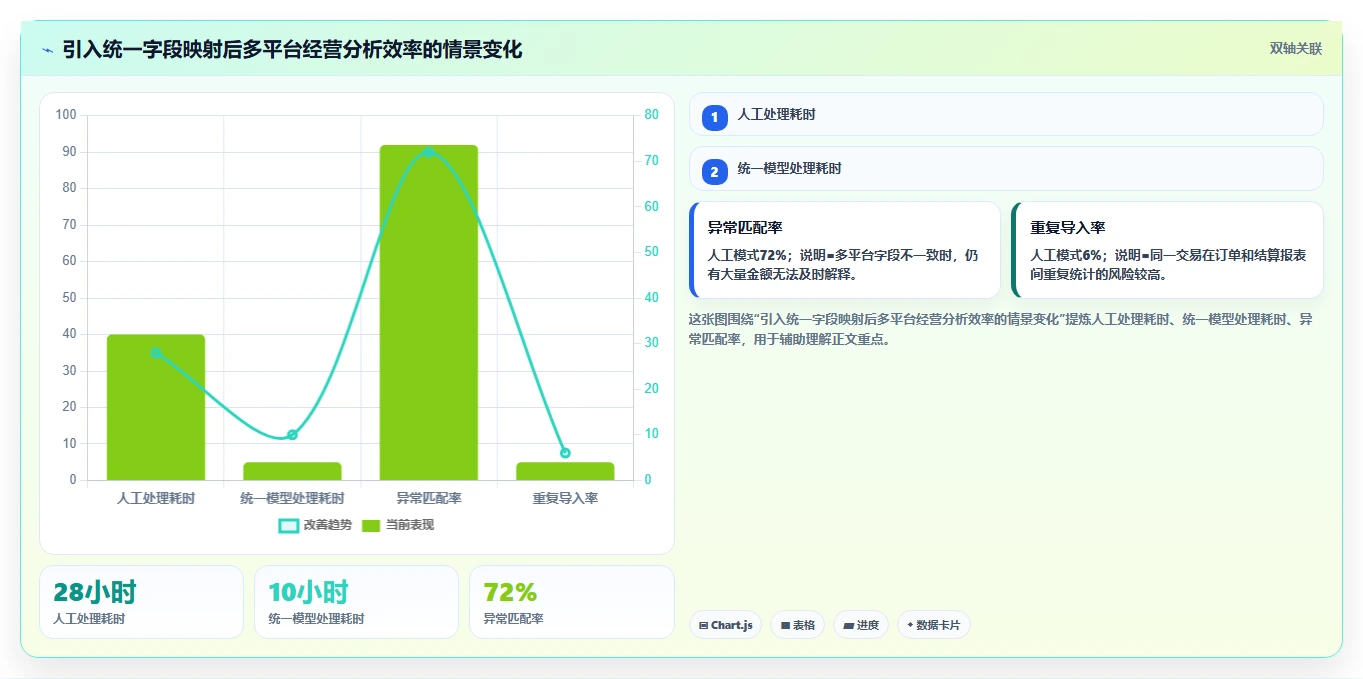Click the 表格 tag chip
The width and height of the screenshot is (1363, 679).
tap(797, 625)
